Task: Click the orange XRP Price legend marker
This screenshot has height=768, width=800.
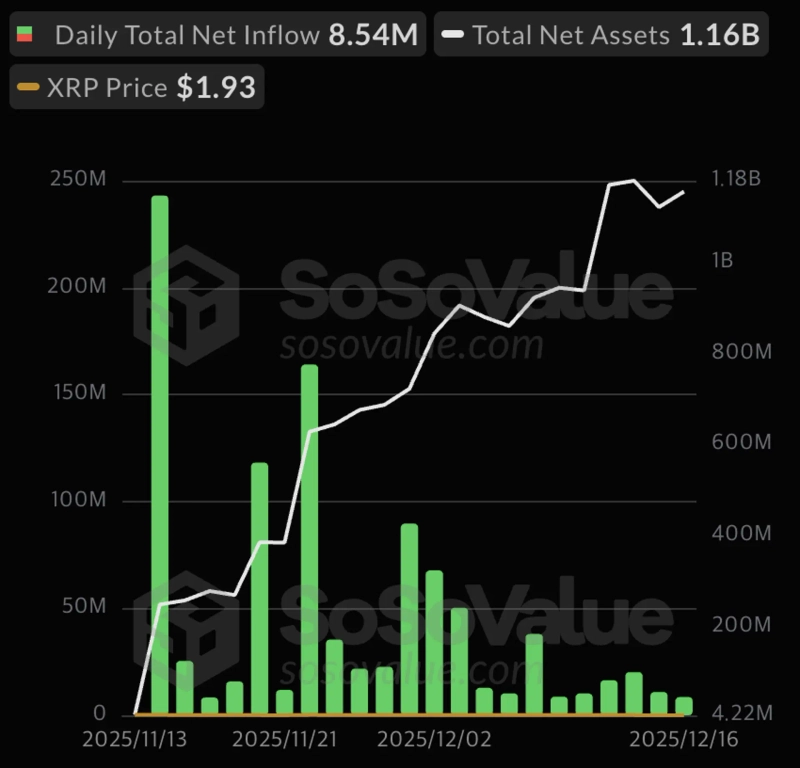Action: point(28,88)
